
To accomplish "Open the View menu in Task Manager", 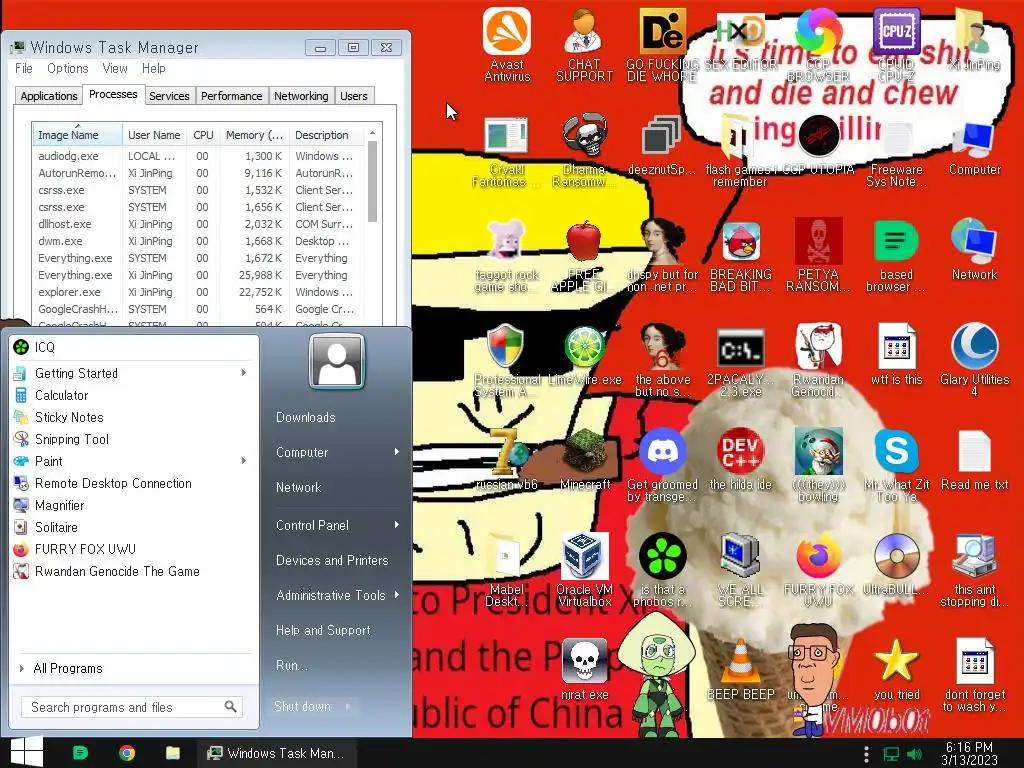I will click(x=115, y=69).
